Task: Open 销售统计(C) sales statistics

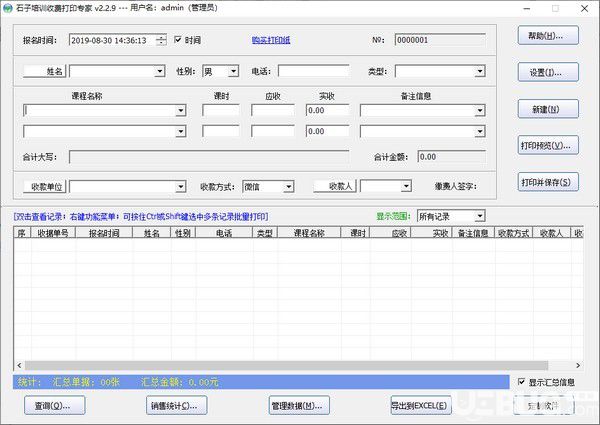Action: pyautogui.click(x=176, y=405)
